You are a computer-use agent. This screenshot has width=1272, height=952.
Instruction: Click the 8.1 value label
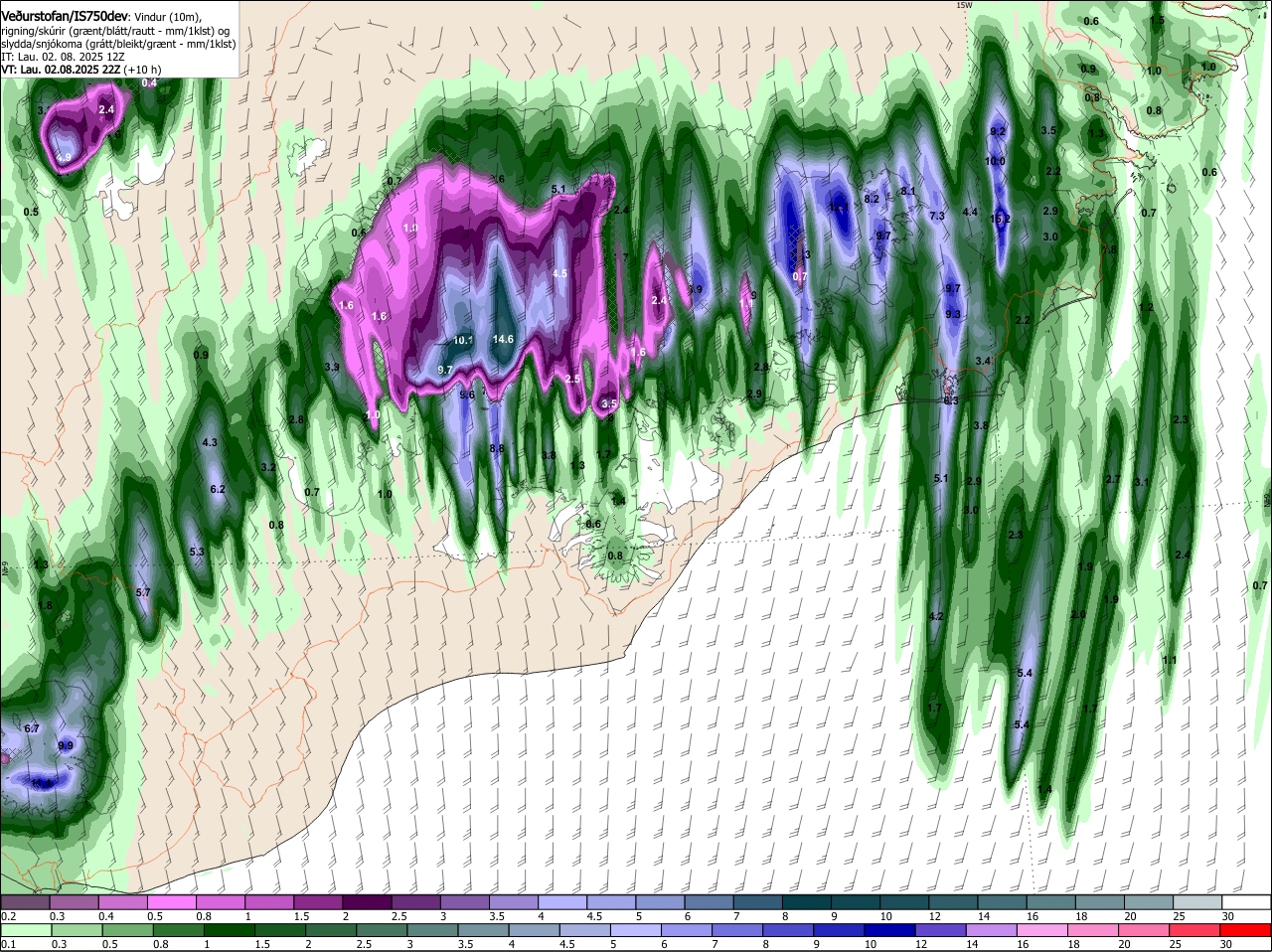coord(907,191)
